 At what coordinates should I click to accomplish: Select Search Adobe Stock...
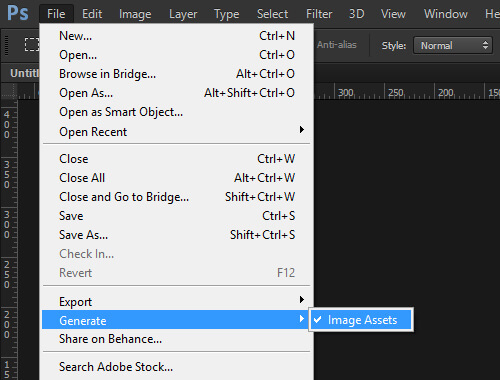pyautogui.click(x=177, y=367)
